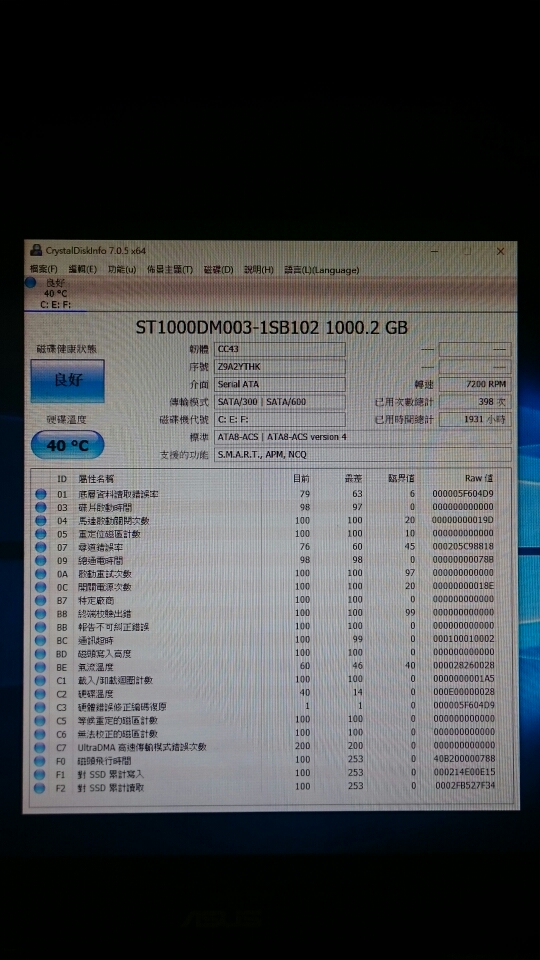Image resolution: width=540 pixels, height=960 pixels.
Task: Select the status icon of row 07
Action: [x=41, y=547]
